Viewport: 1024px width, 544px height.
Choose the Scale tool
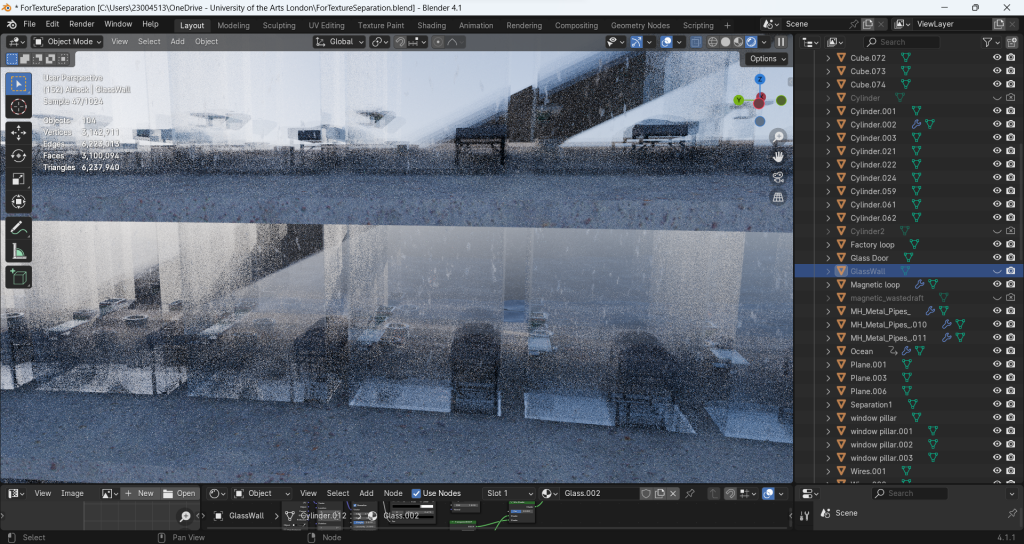tap(19, 179)
